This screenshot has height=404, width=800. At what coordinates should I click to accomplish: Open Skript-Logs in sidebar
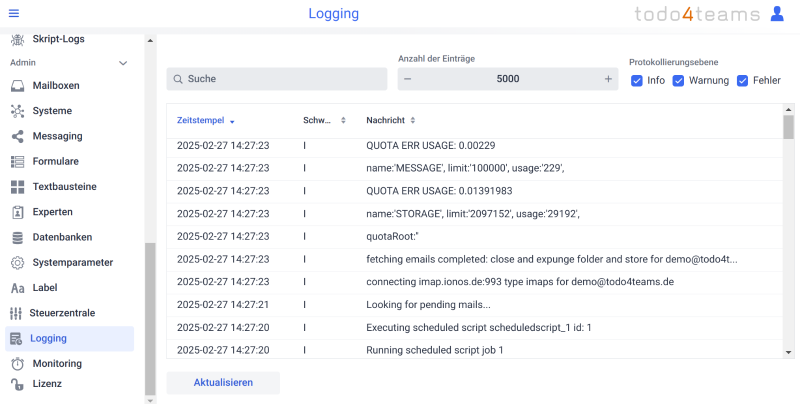pos(59,39)
